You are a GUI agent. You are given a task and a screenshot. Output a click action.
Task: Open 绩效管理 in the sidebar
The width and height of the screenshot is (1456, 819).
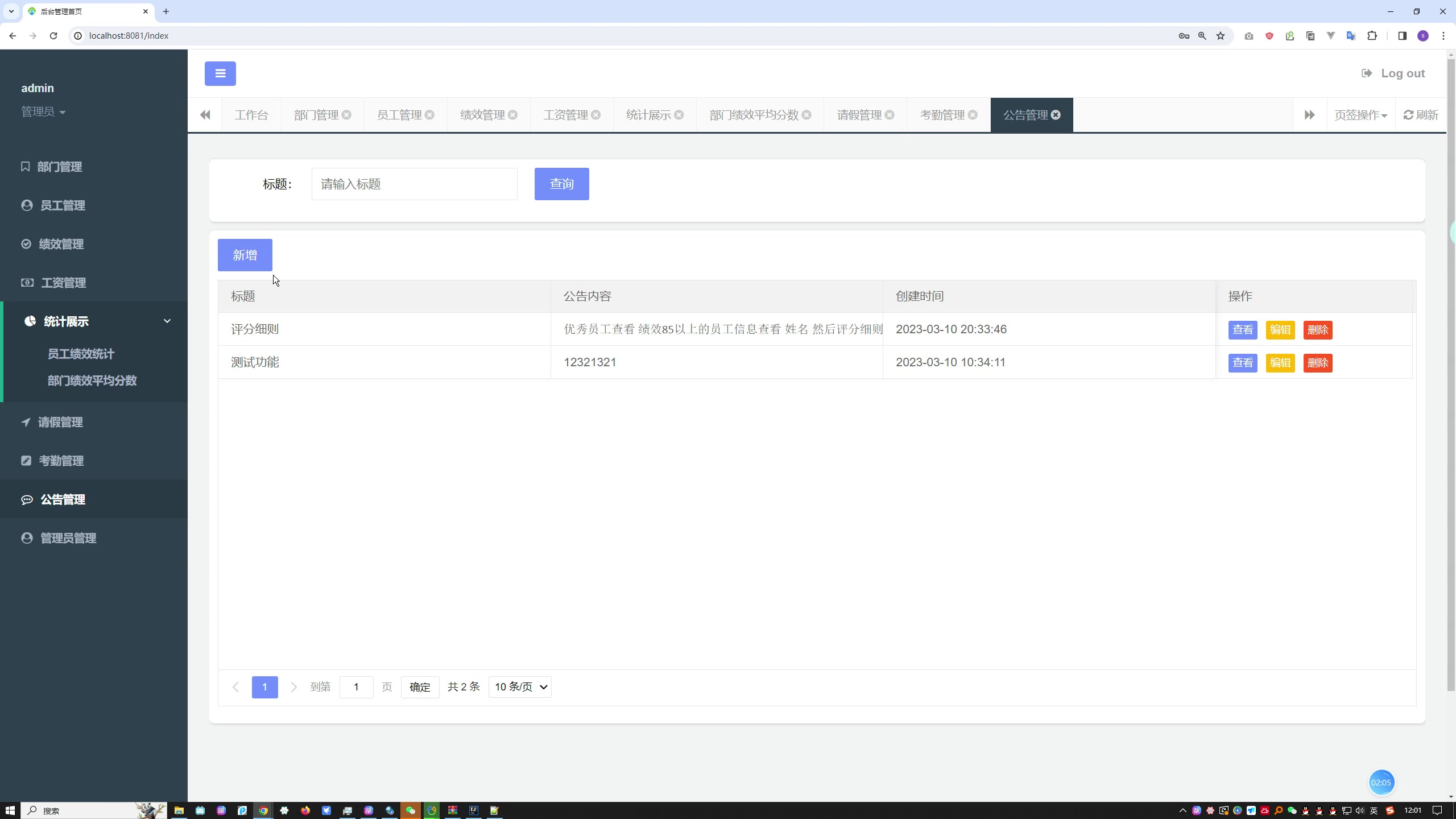click(94, 244)
